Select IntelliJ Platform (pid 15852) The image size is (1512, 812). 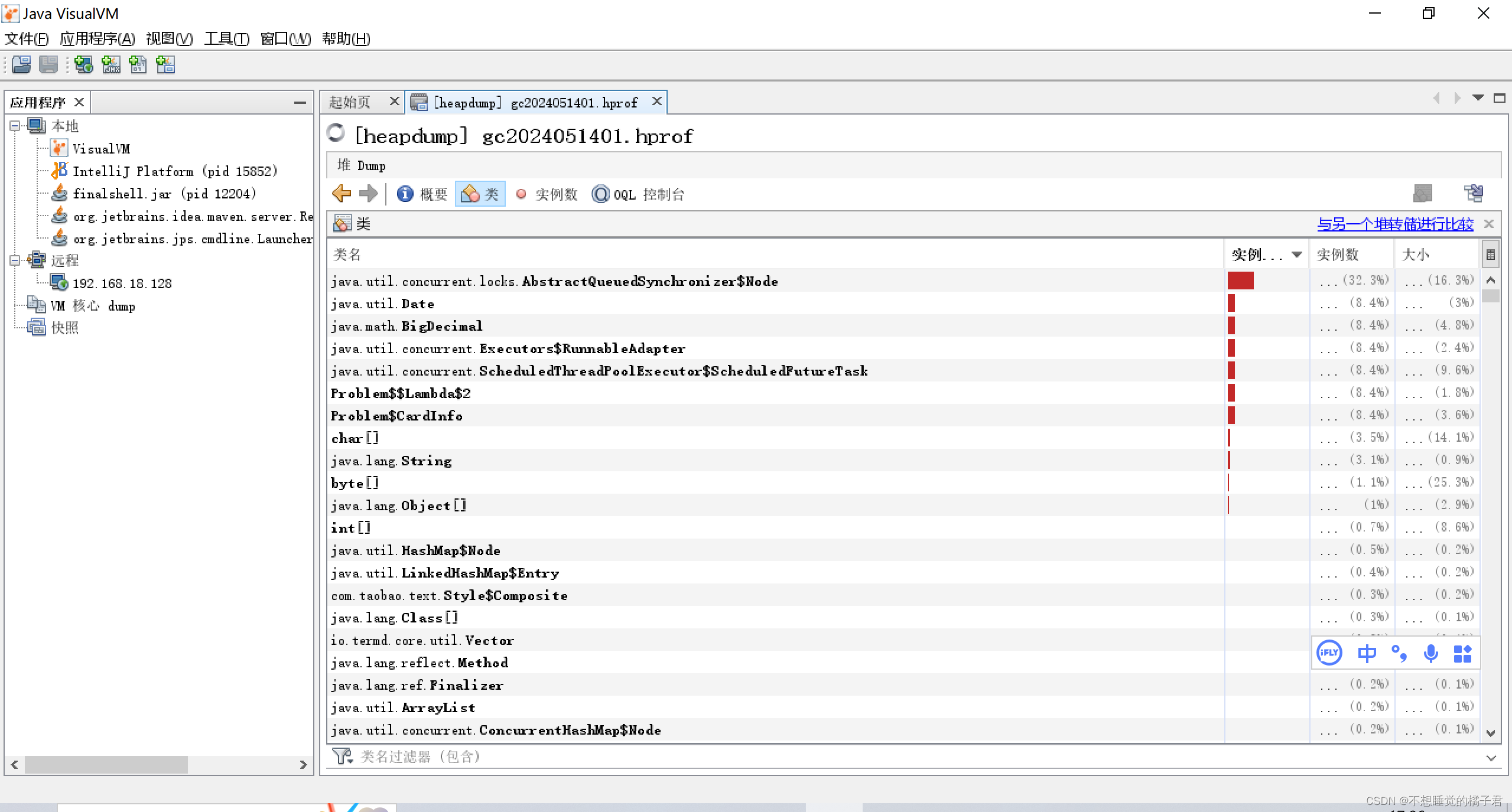(x=164, y=171)
